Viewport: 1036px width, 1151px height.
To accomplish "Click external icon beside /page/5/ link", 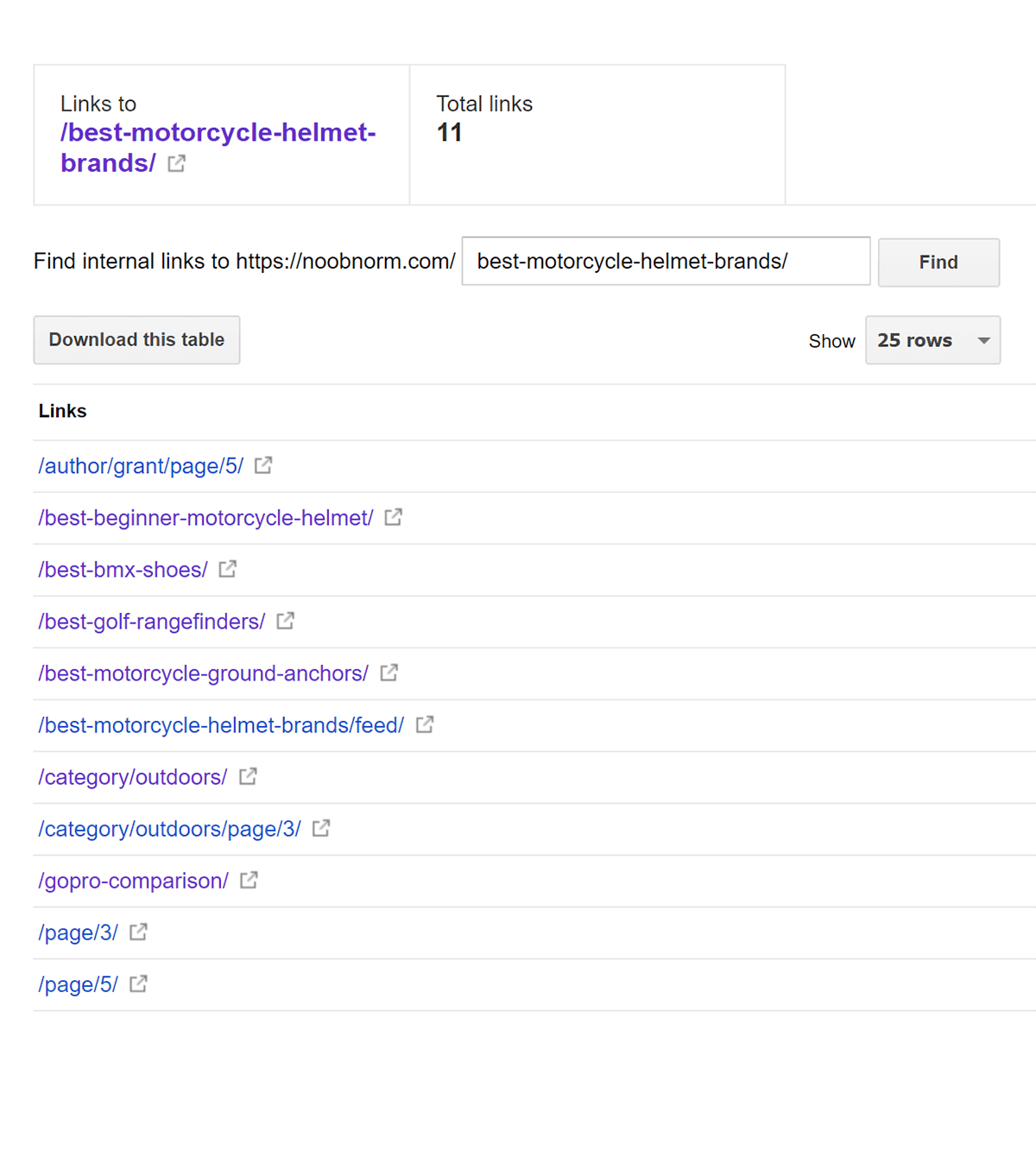I will (138, 983).
